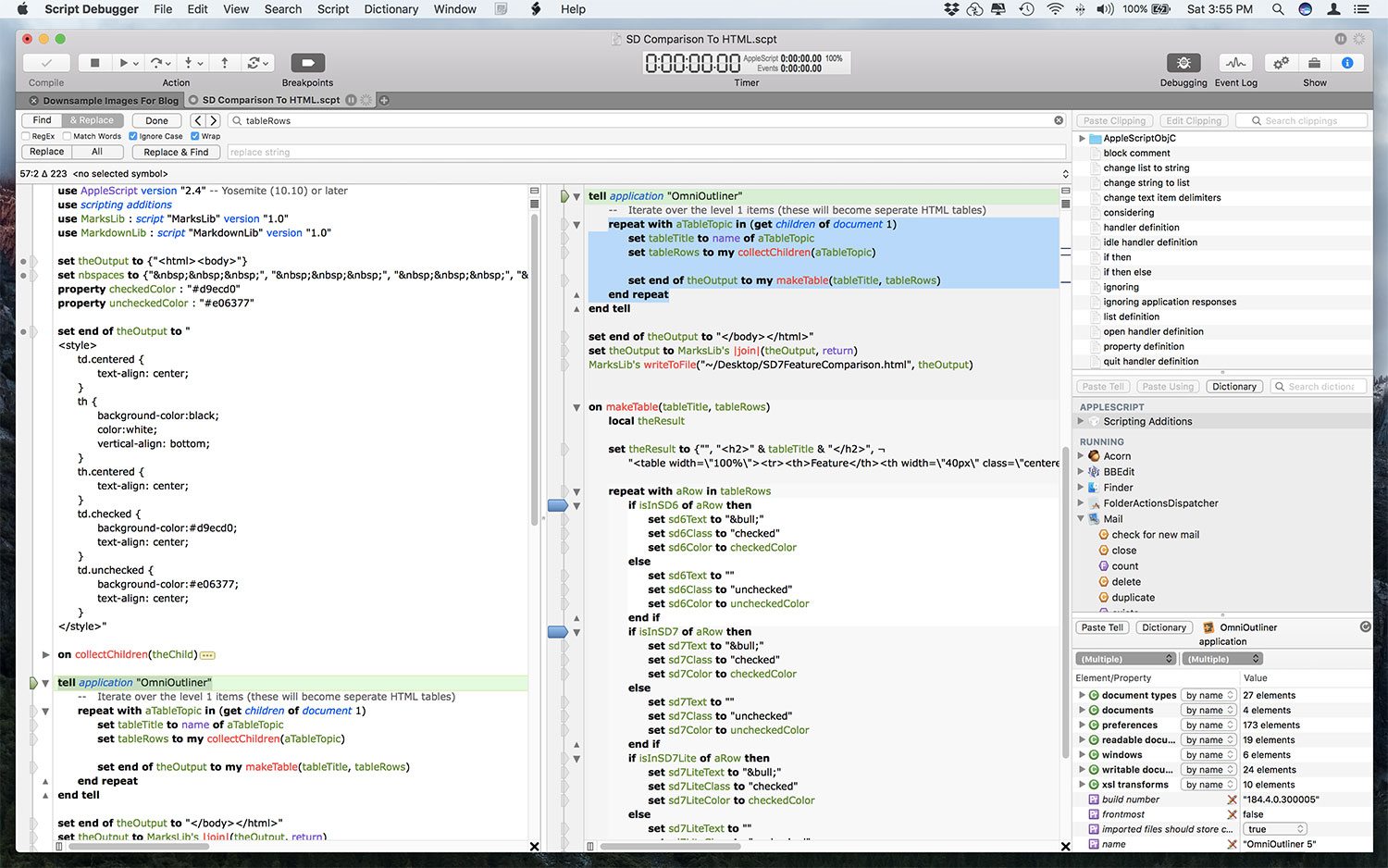
Task: Collapse the Mail application tree item
Action: click(1082, 519)
